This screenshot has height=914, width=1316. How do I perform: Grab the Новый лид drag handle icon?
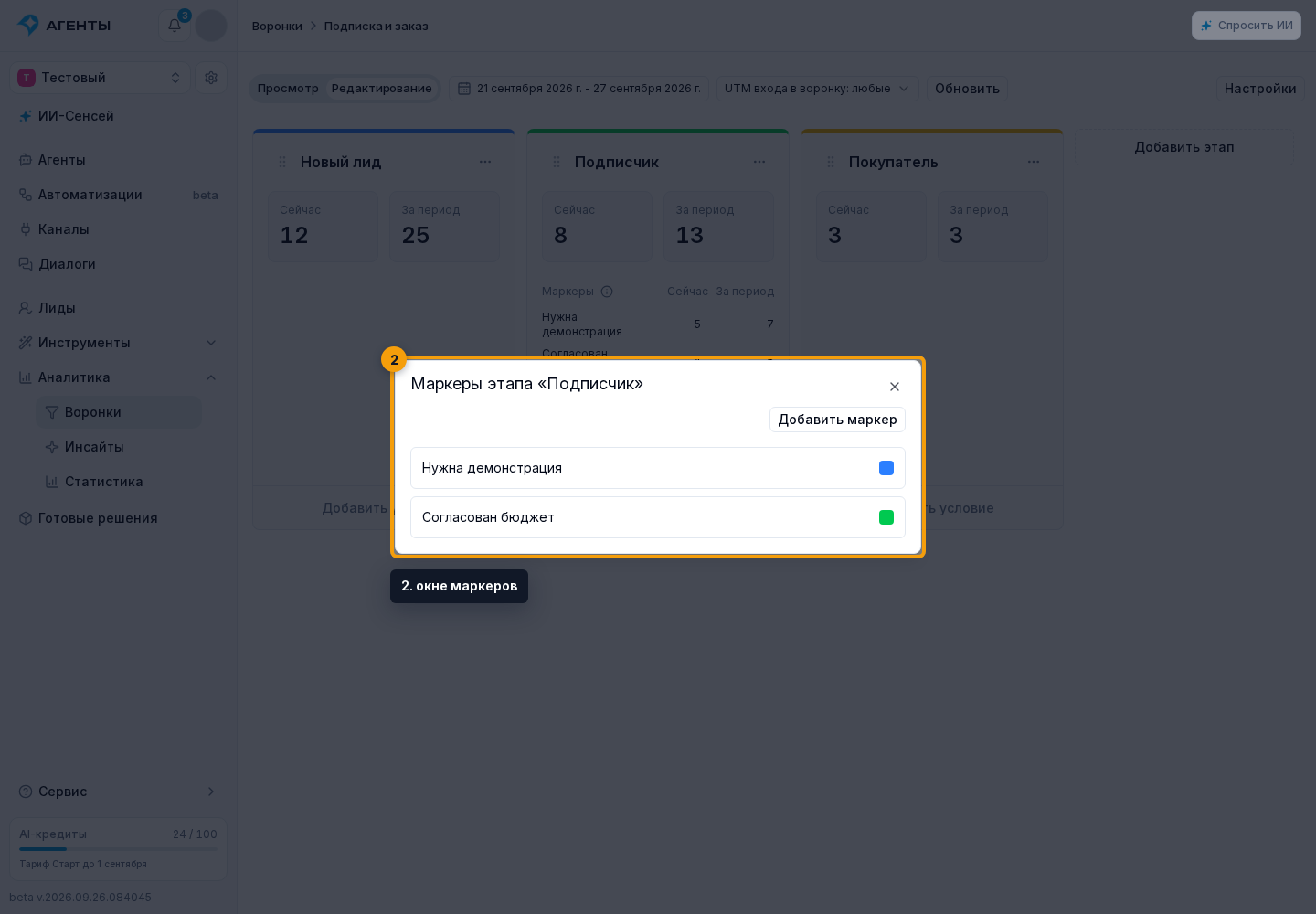282,162
